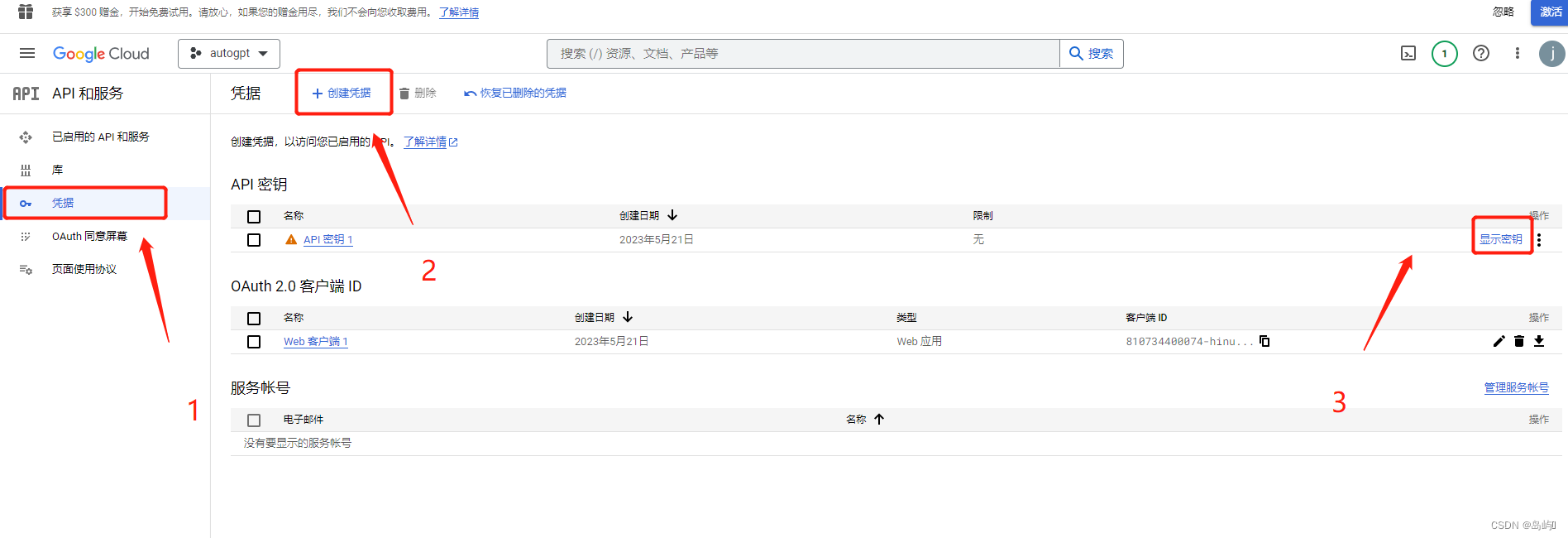This screenshot has height=538, width=1568.
Task: Open the API 密钥 1 link
Action: [x=328, y=239]
